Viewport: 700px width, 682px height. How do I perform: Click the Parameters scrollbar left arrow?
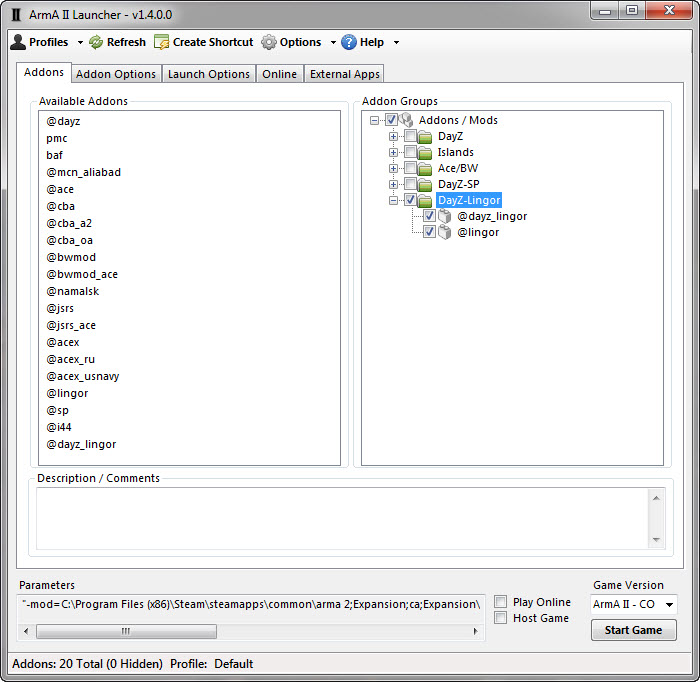pos(26,631)
